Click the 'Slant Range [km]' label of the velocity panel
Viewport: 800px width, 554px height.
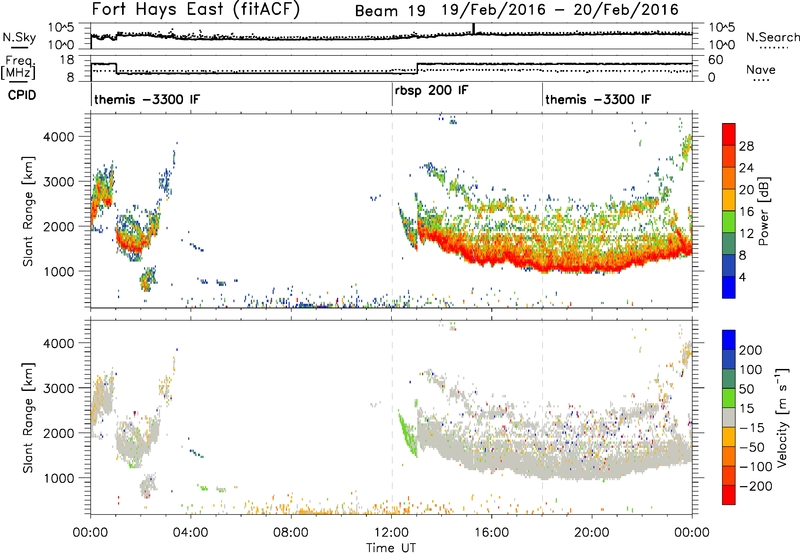28,417
